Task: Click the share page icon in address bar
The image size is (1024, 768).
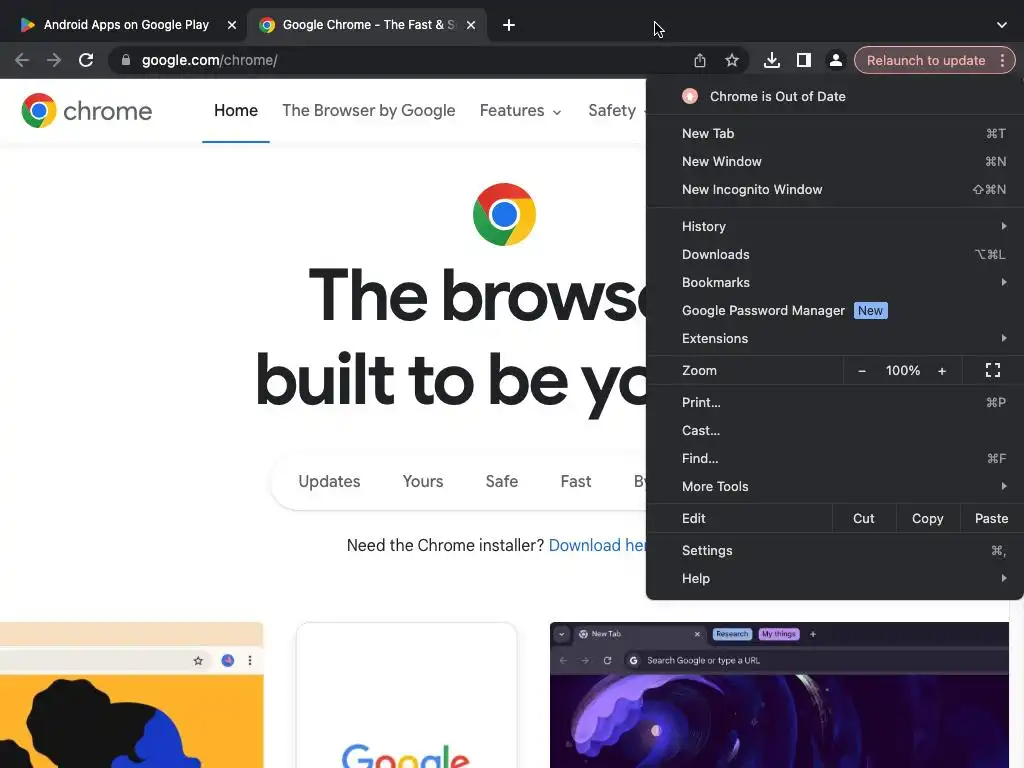Action: (x=699, y=60)
